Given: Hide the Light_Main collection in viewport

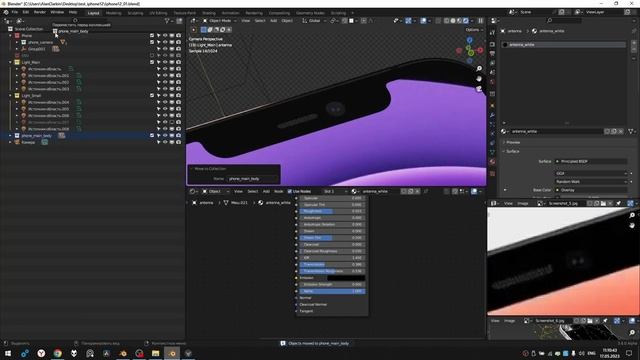Looking at the screenshot, I should point(165,62).
